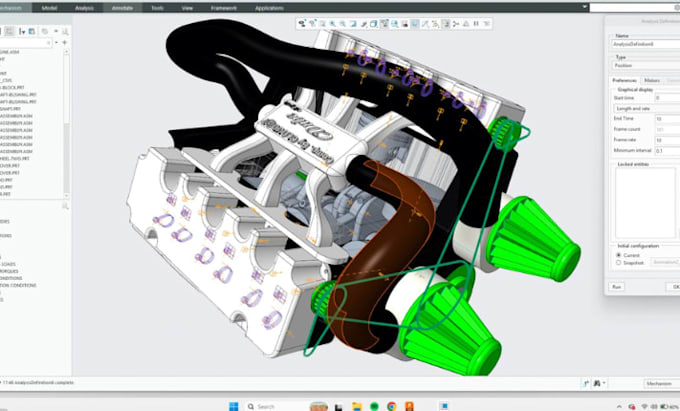680x411 pixels.
Task: Click the End Time input field
Action: [667, 118]
